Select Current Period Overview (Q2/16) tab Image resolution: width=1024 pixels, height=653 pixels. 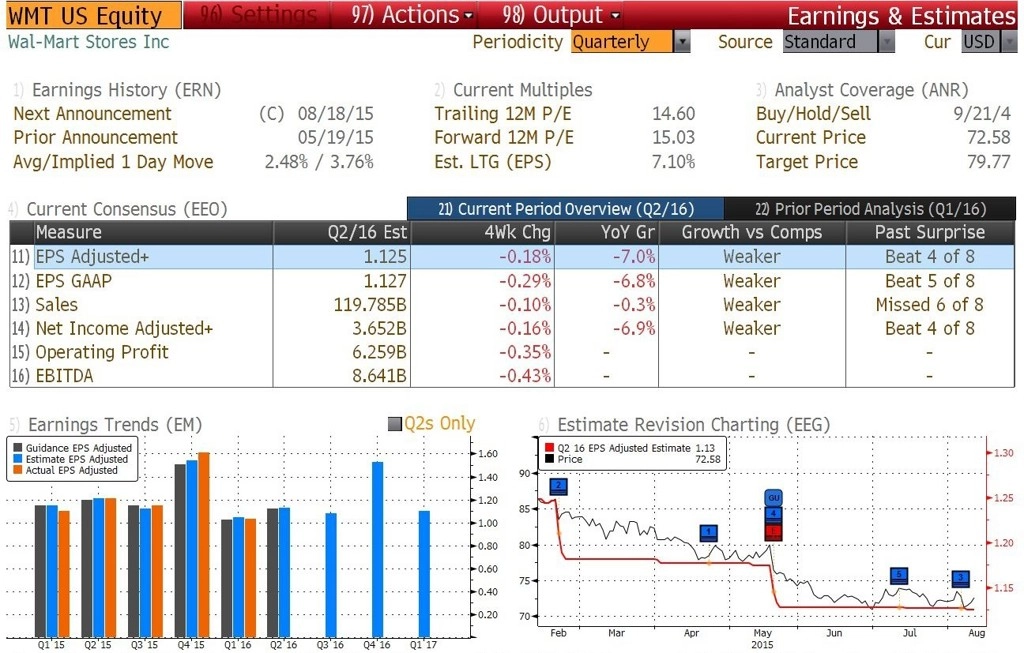click(566, 209)
